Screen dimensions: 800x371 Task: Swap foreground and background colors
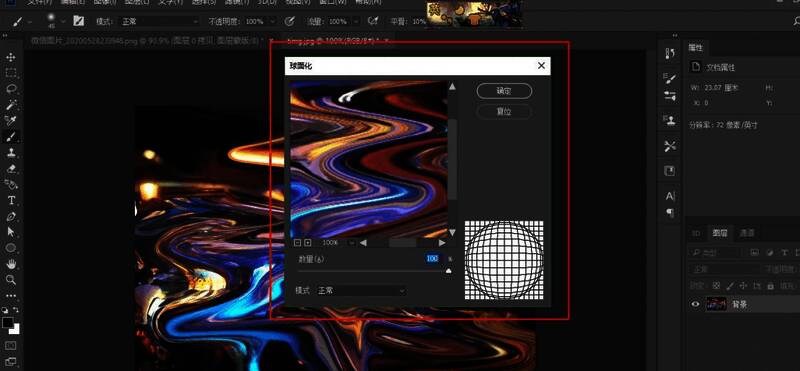coord(16,309)
